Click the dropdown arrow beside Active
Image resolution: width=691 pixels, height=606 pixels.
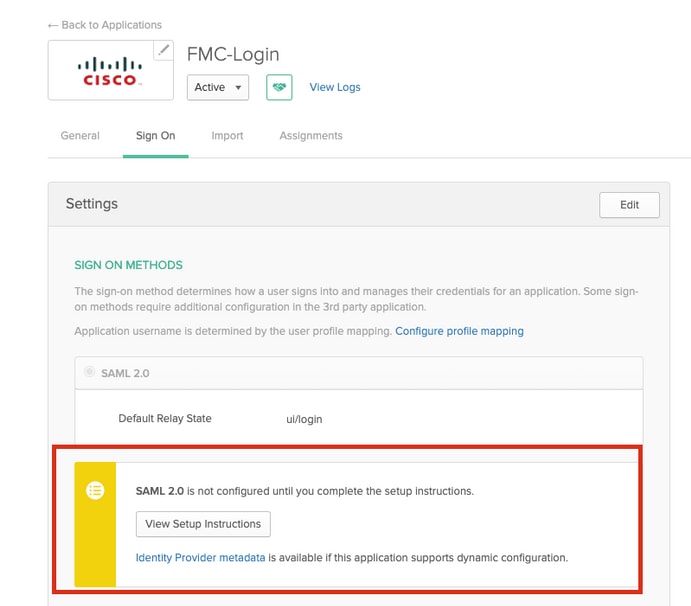(x=238, y=87)
